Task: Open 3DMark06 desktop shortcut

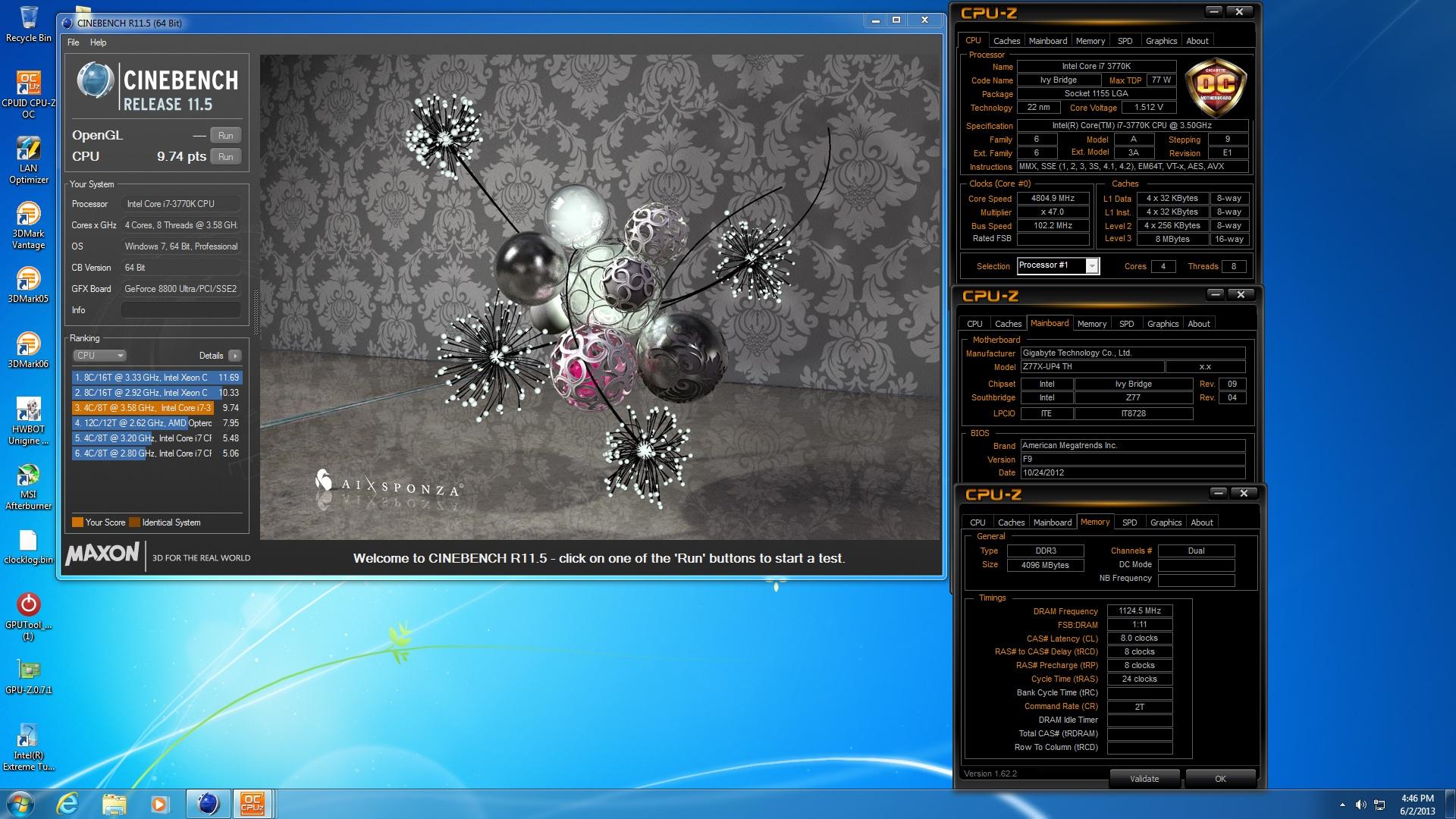Action: [x=28, y=350]
